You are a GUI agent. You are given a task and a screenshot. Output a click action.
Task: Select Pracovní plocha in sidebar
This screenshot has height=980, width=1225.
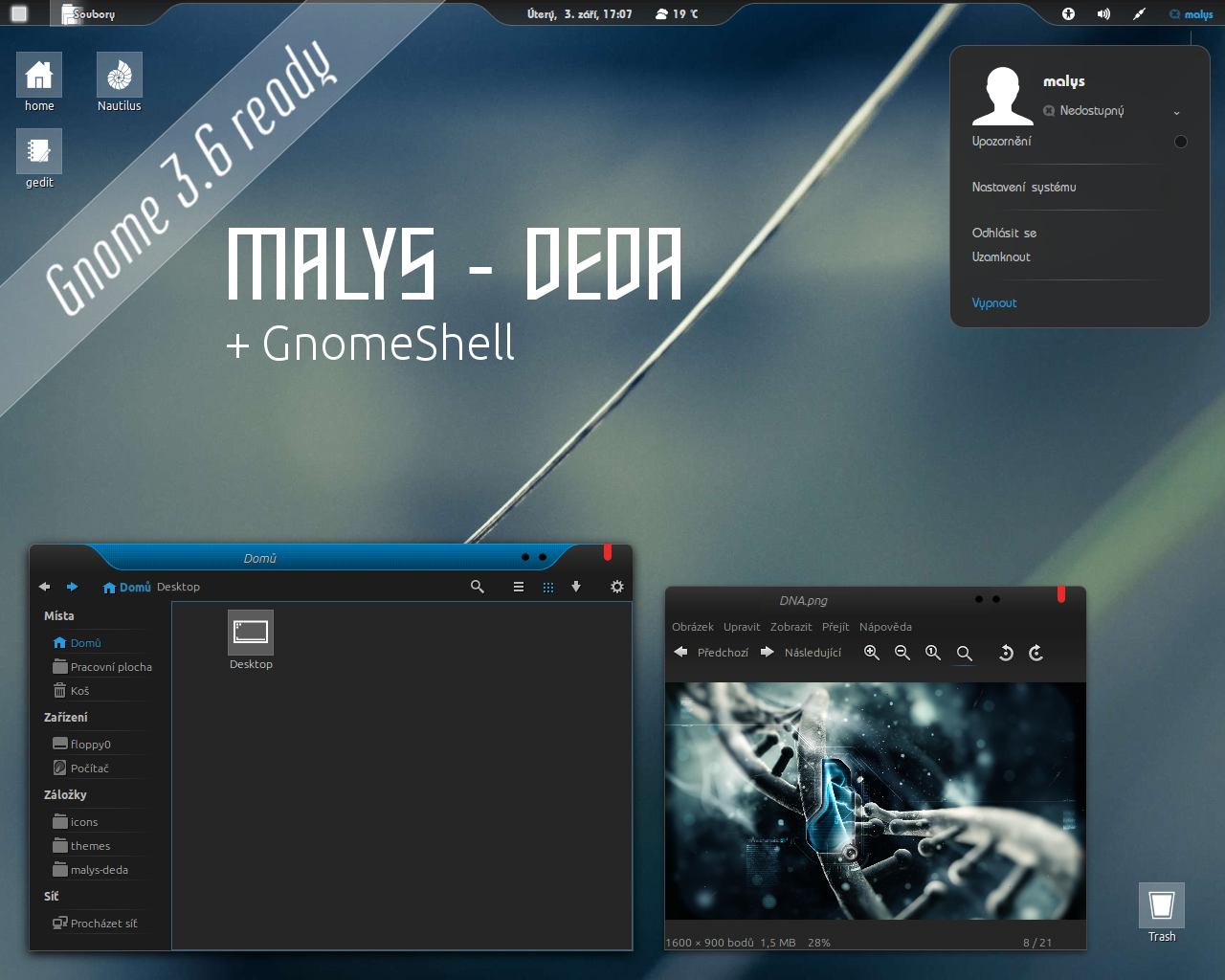[102, 667]
